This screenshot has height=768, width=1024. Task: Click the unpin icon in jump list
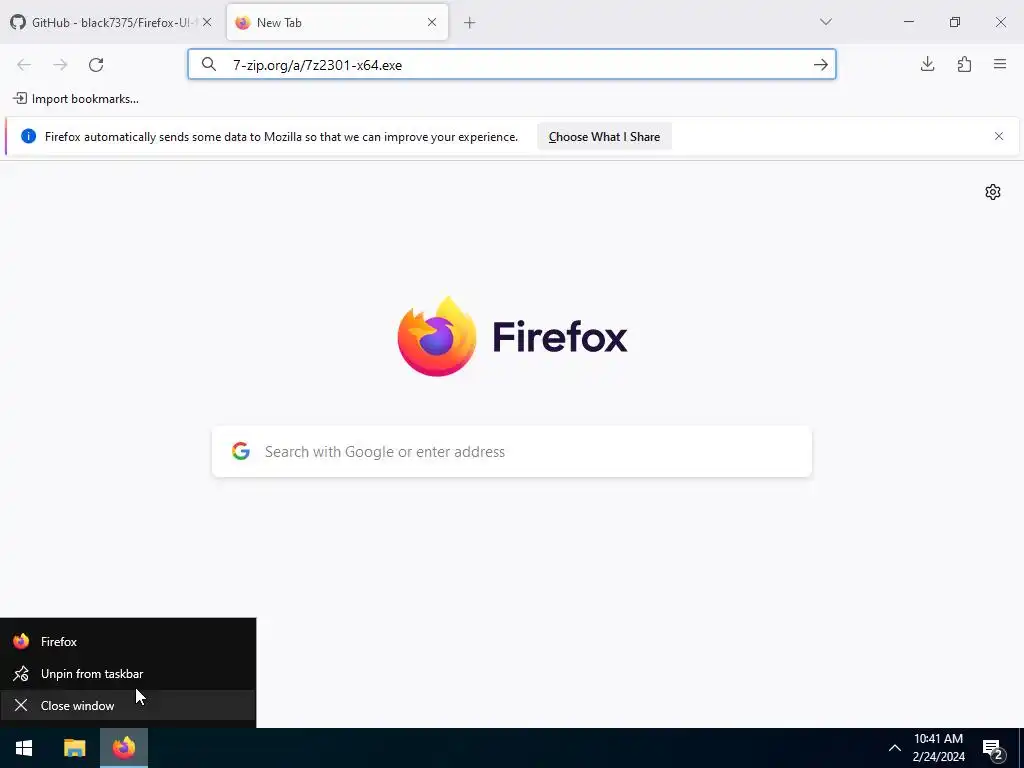pyautogui.click(x=21, y=673)
